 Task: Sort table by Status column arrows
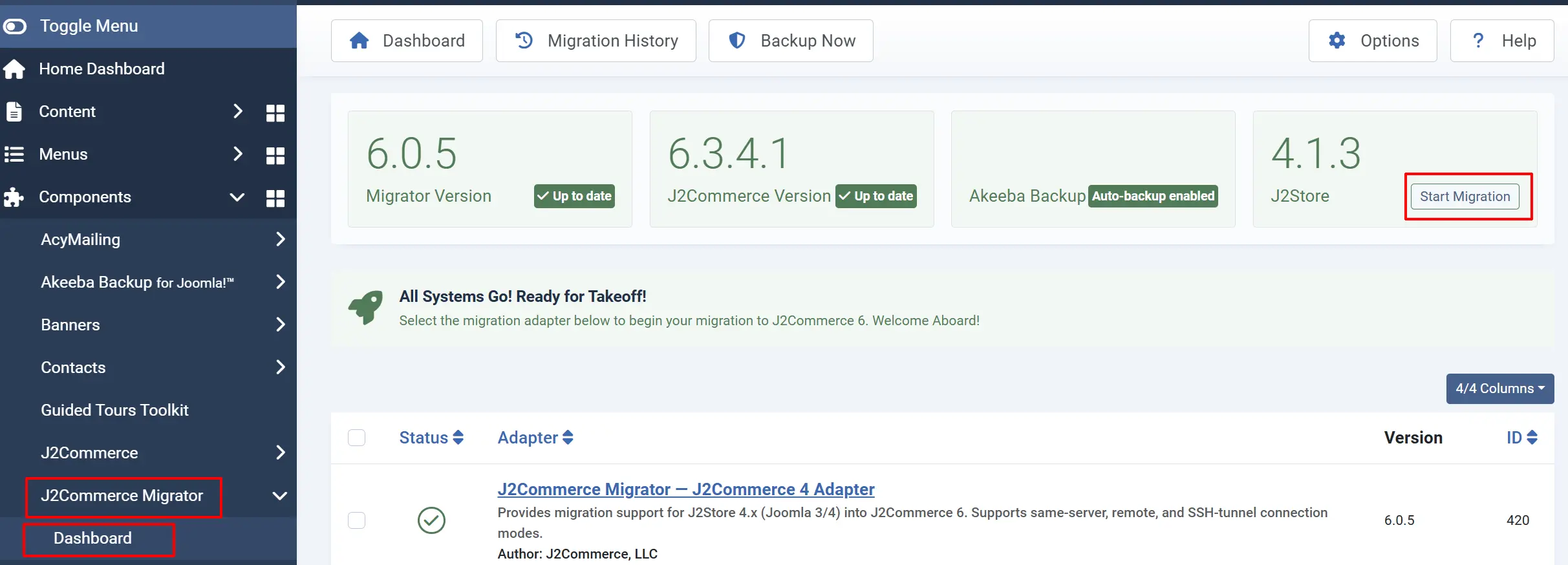coord(458,438)
